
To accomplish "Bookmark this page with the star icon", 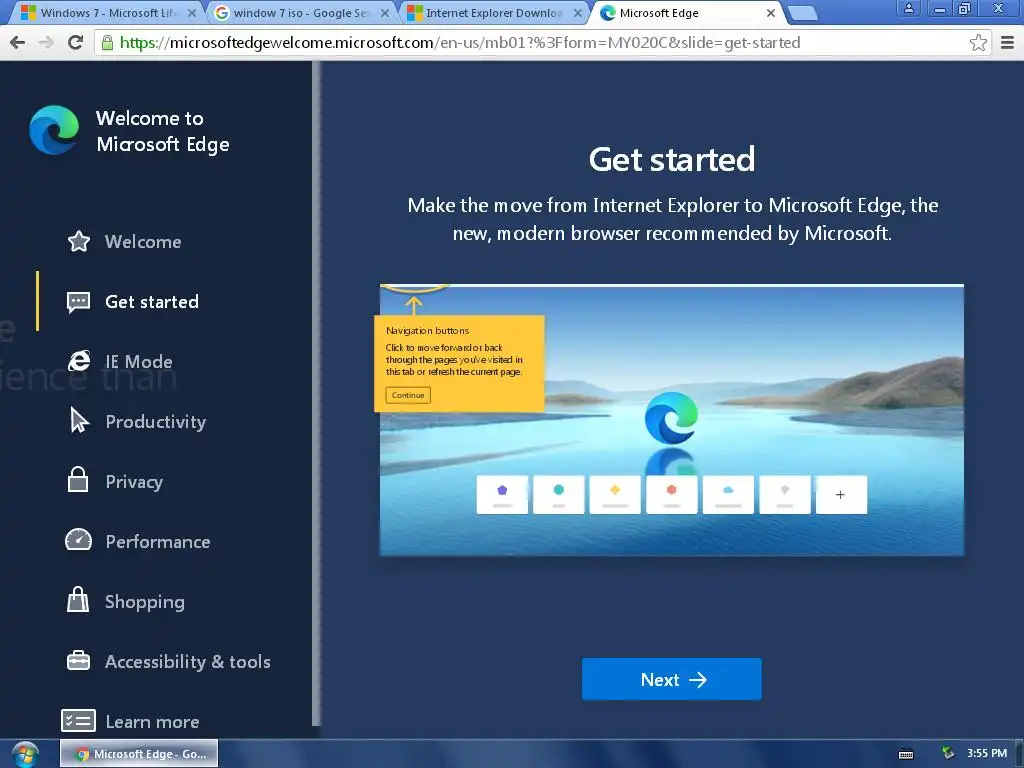I will pyautogui.click(x=978, y=43).
